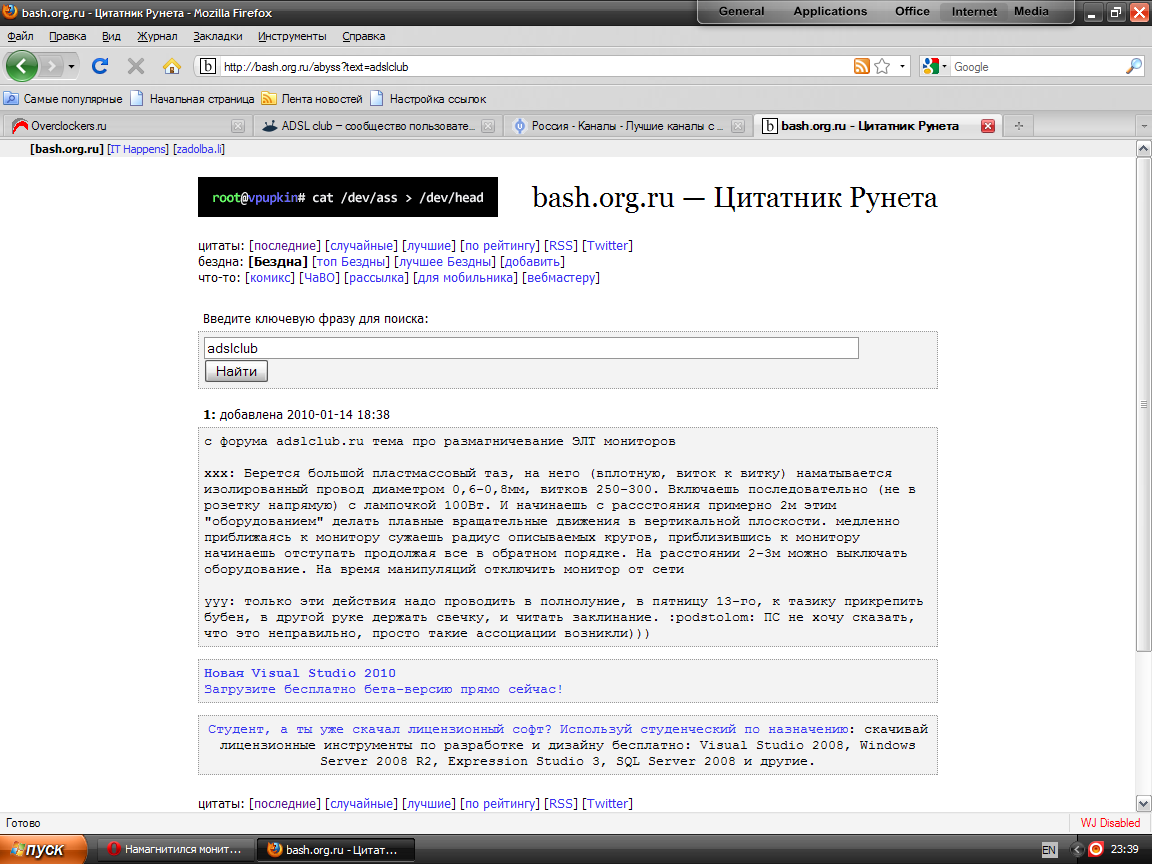1152x864 pixels.
Task: Close the ADSL club tab
Action: [x=488, y=126]
